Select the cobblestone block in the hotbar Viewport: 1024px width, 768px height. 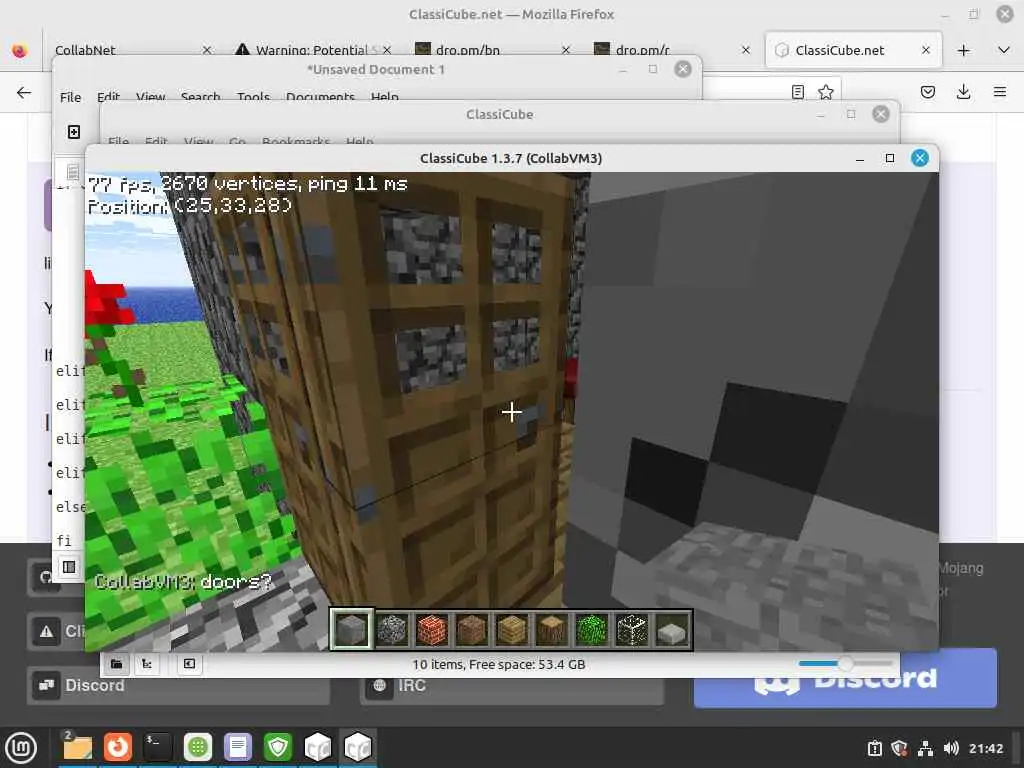click(x=392, y=630)
